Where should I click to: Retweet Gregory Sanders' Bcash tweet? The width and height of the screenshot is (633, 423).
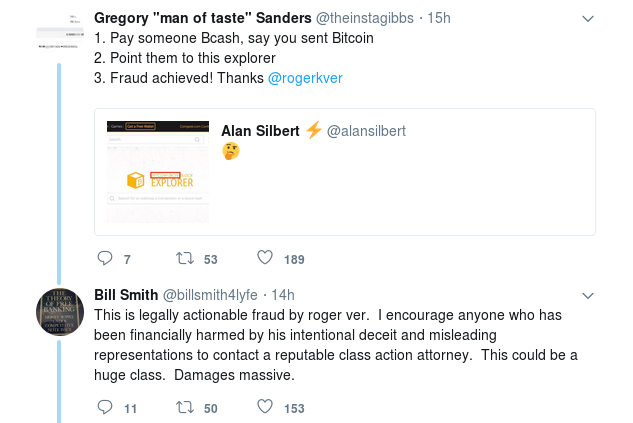(184, 260)
